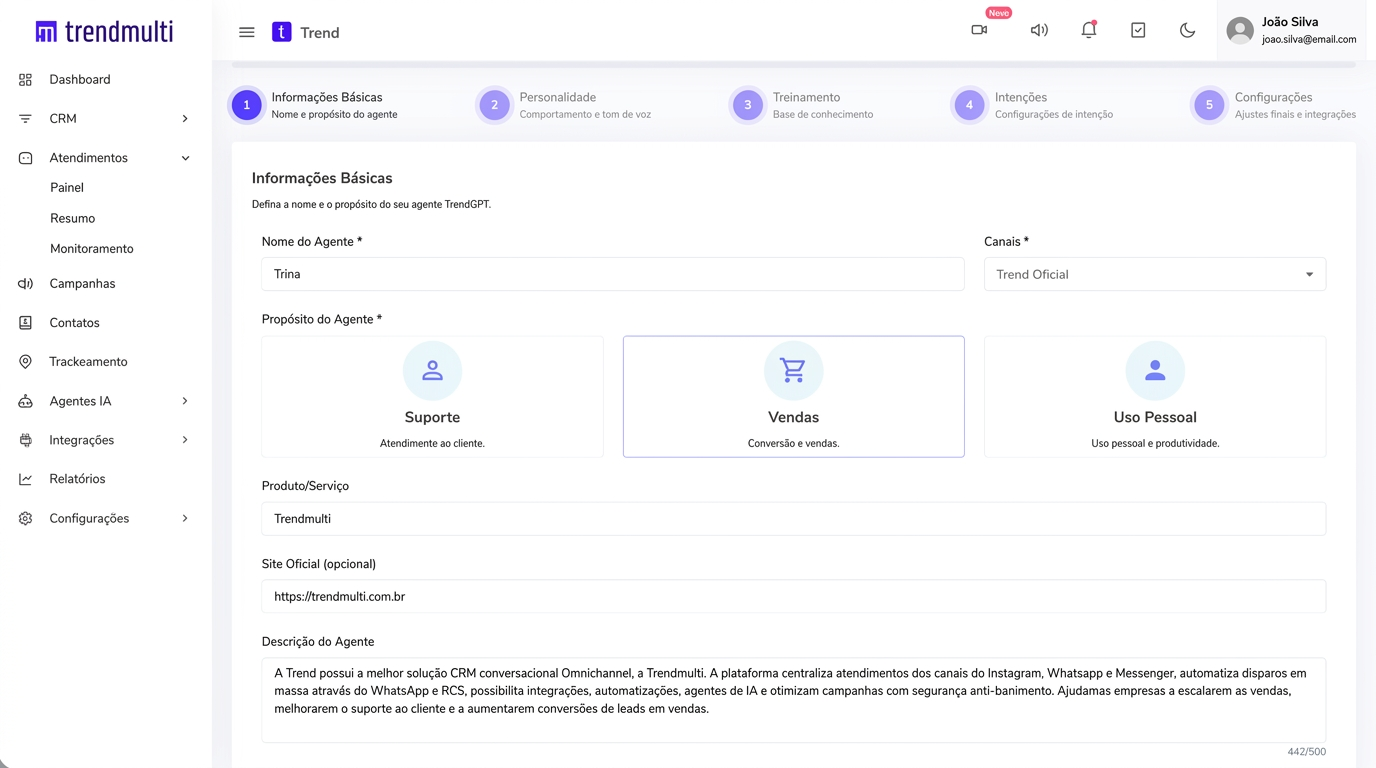Click the purple Trend app icon
The image size is (1376, 768).
coord(282,32)
